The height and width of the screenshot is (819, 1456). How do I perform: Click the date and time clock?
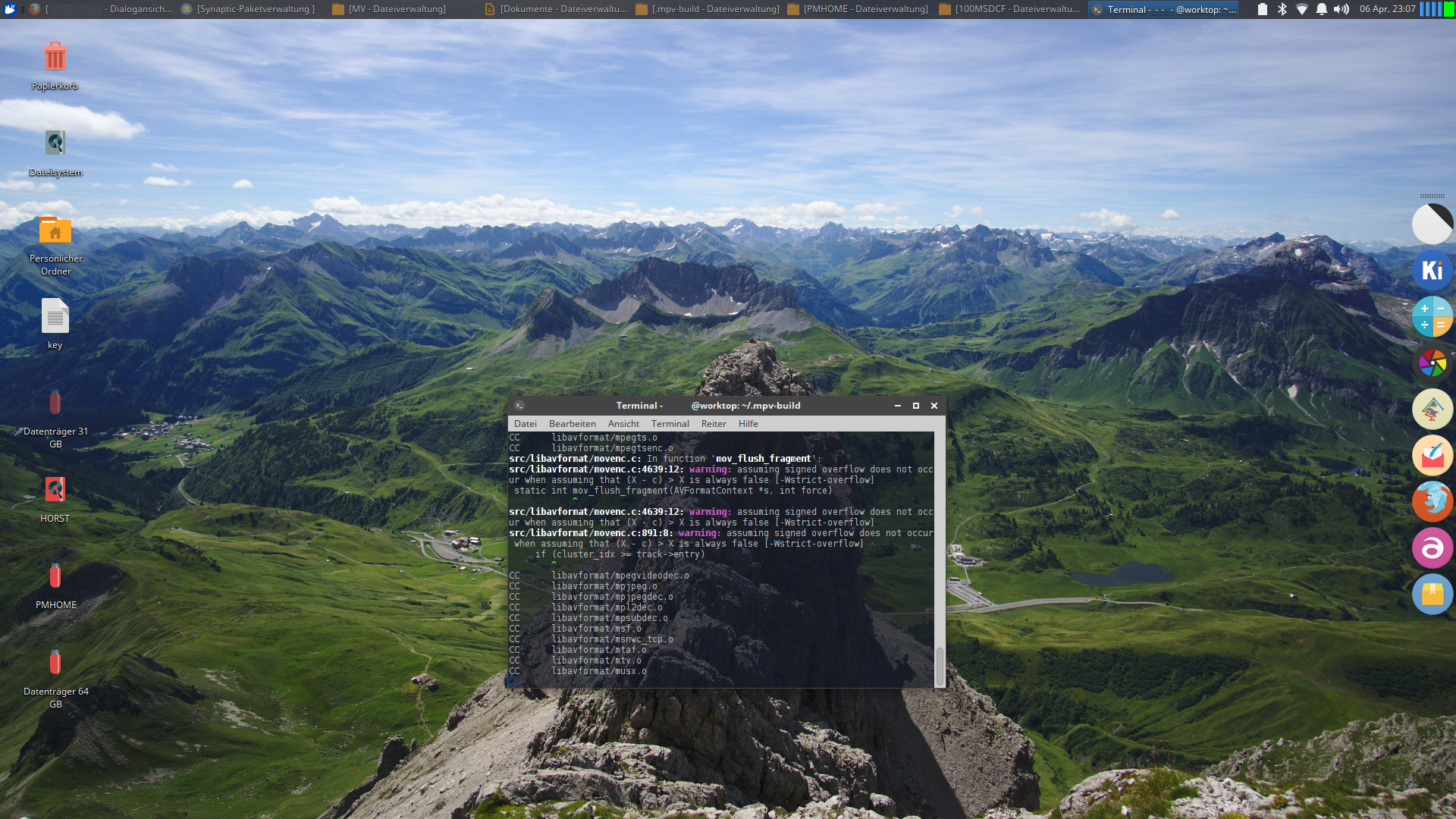click(1387, 9)
